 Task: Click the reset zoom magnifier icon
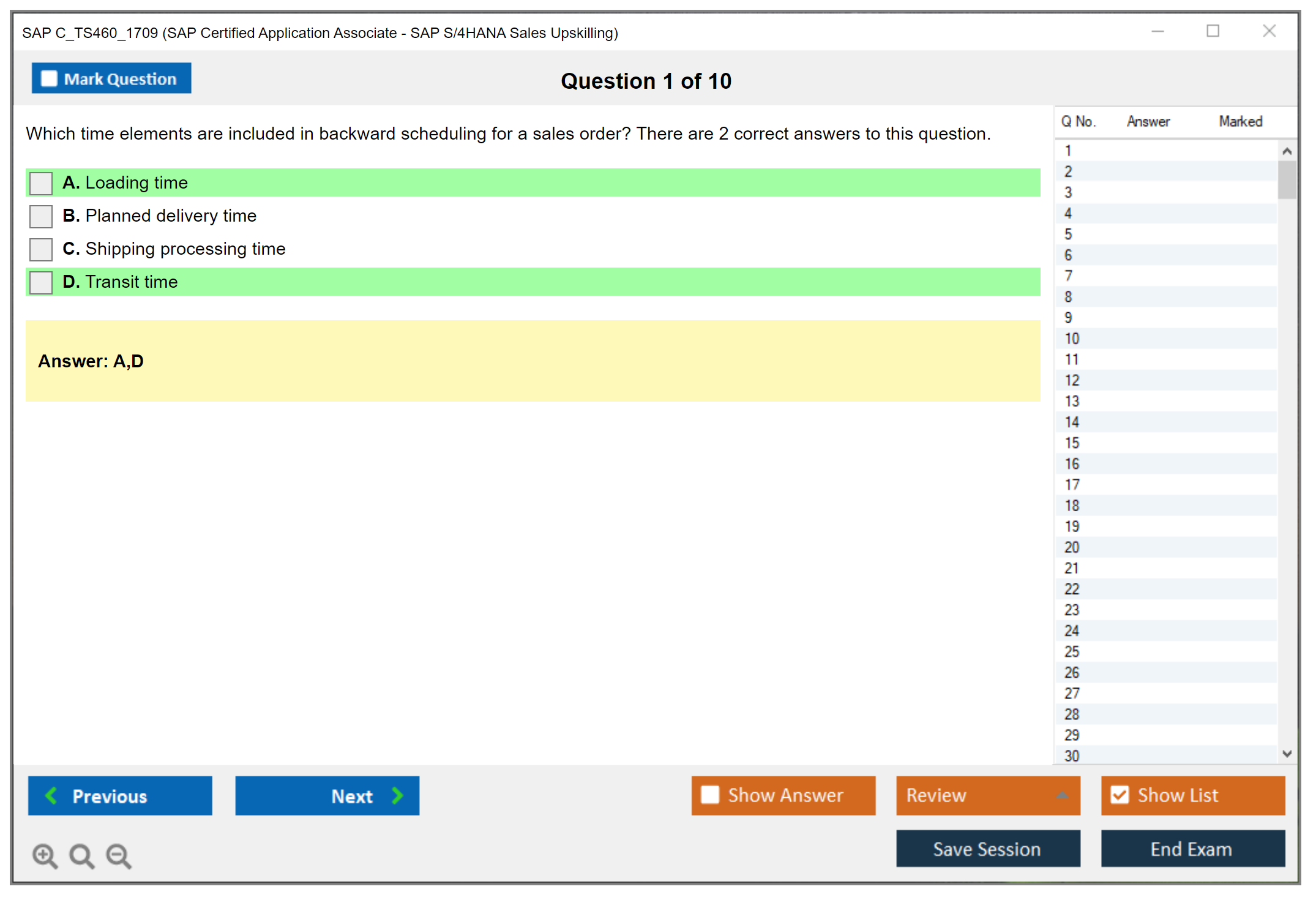click(x=81, y=855)
